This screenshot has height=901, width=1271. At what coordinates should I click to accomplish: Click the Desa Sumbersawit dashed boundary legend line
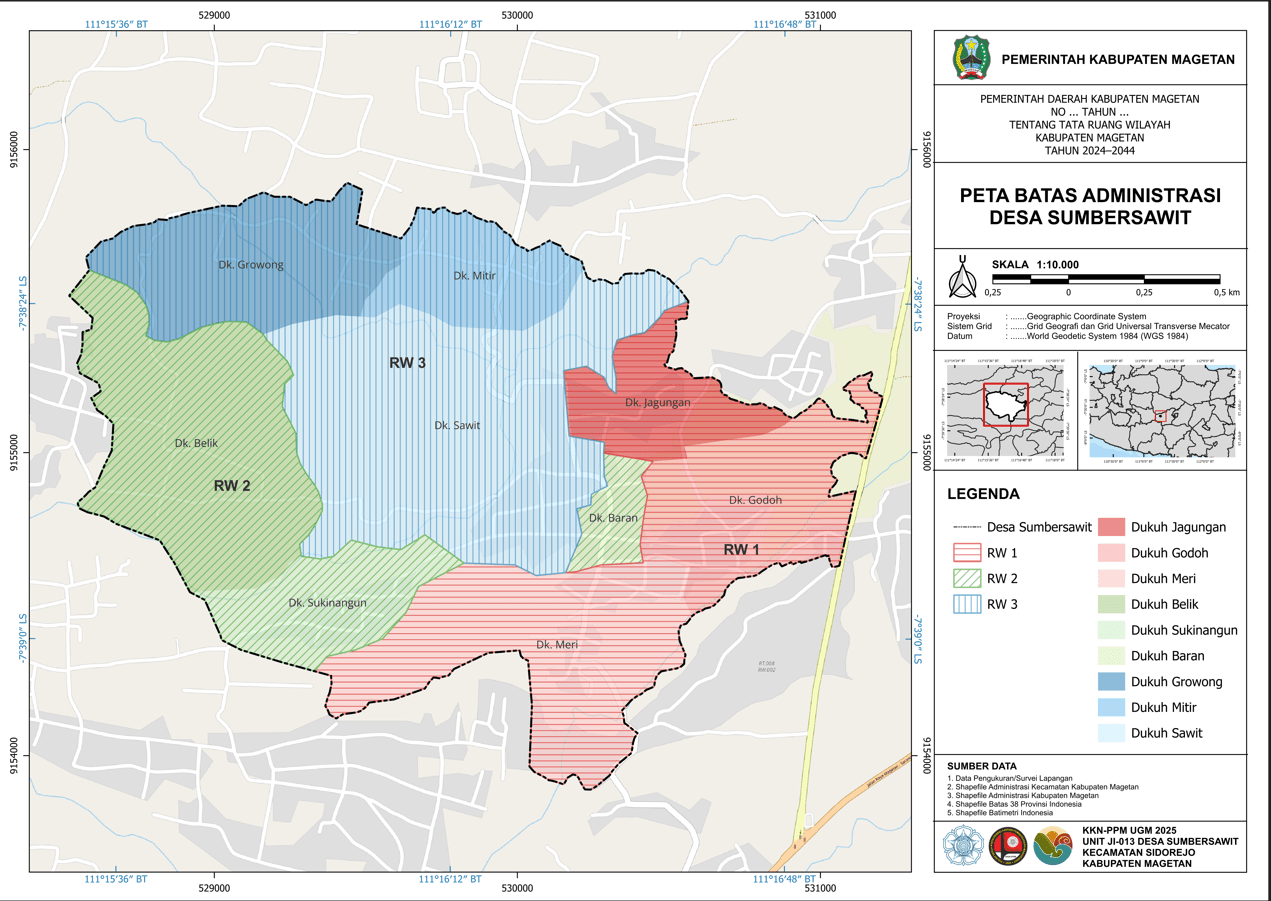(967, 527)
